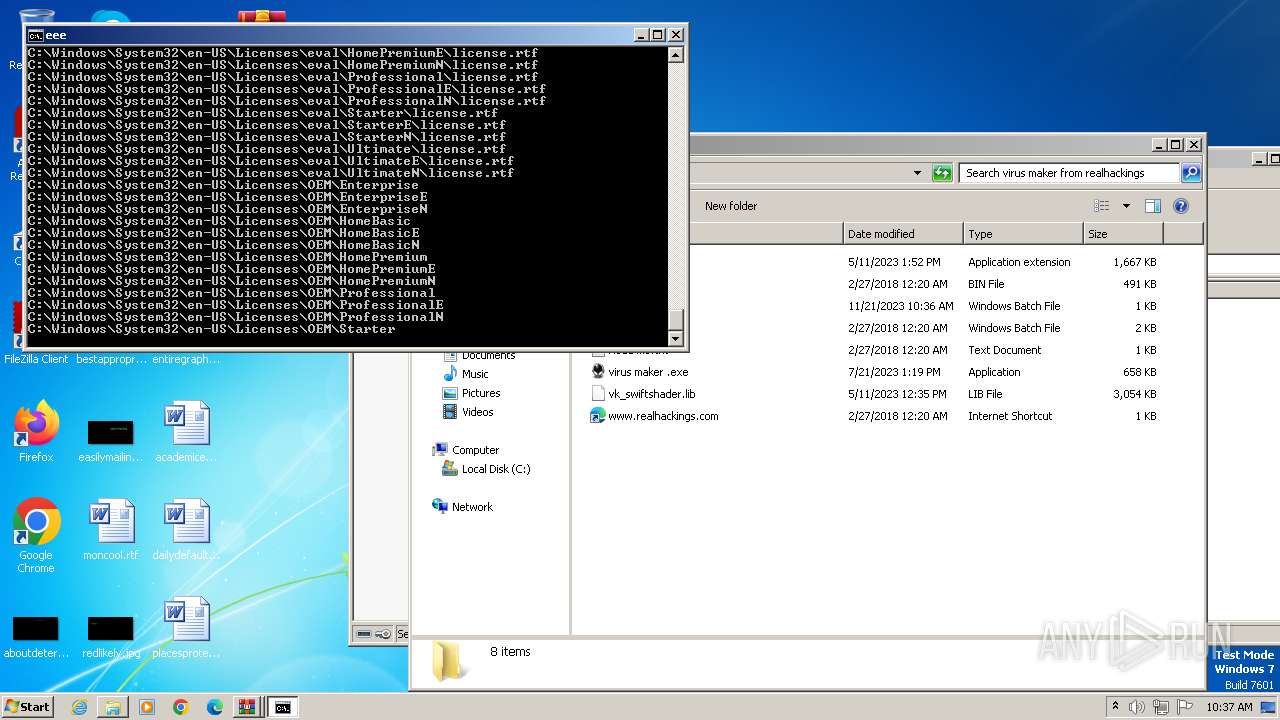The image size is (1280, 720).
Task: Select the easilymailin black thumbnail file
Action: (110, 440)
